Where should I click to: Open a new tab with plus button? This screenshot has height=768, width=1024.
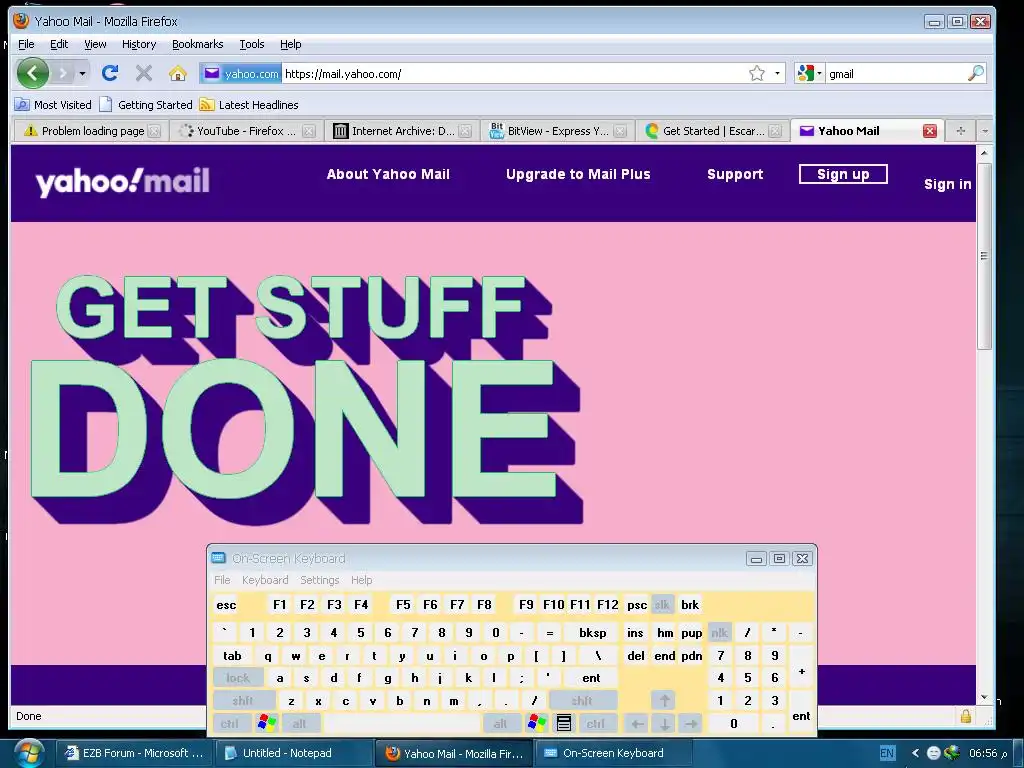pos(960,131)
